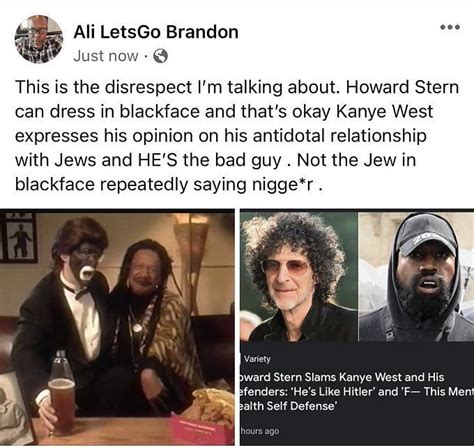Click the "hours ago" article timestamp
Image resolution: width=474 pixels, height=448 pixels.
click(260, 431)
